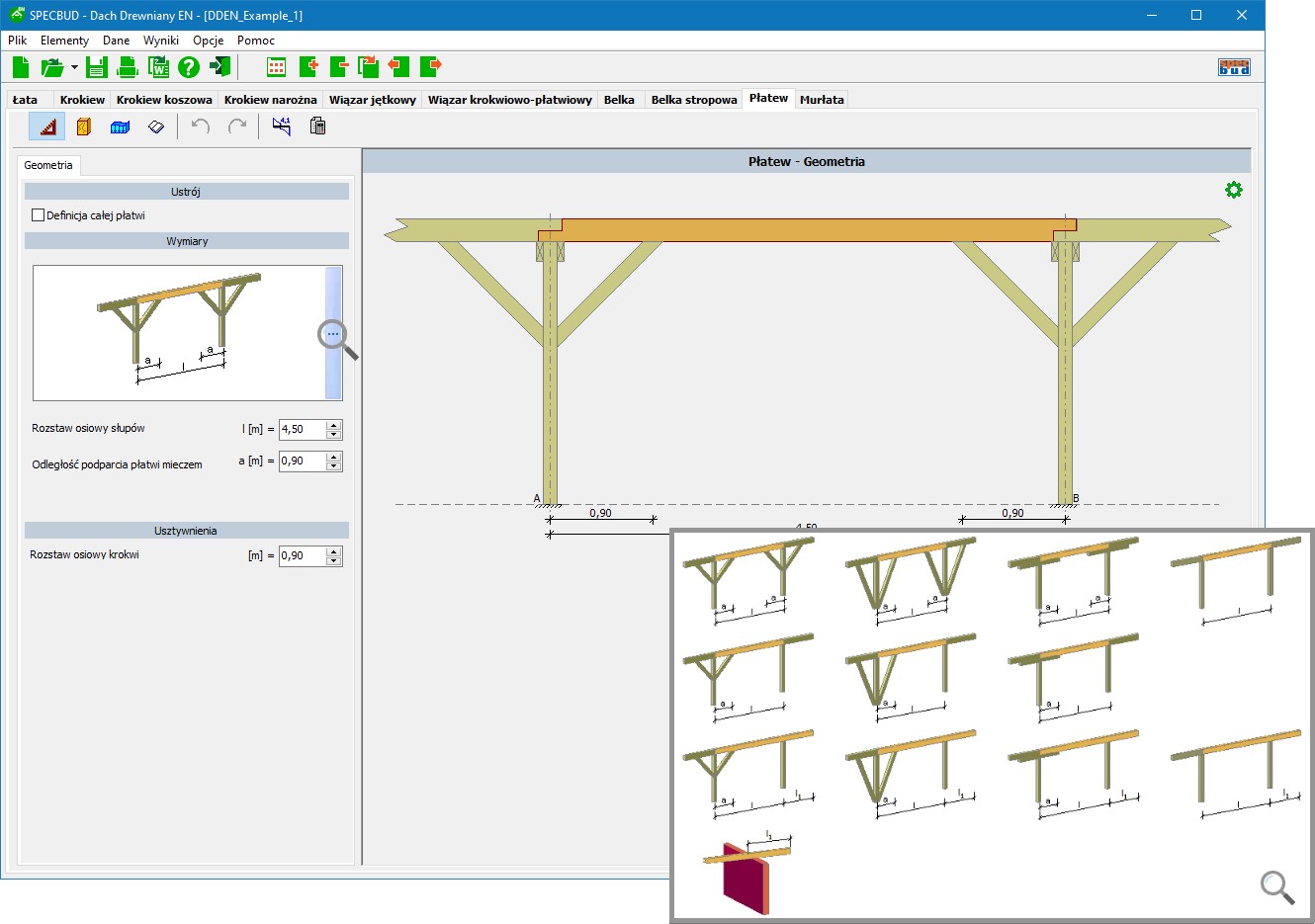The image size is (1315, 924).
Task: Click the add element plus icon
Action: pos(308,67)
